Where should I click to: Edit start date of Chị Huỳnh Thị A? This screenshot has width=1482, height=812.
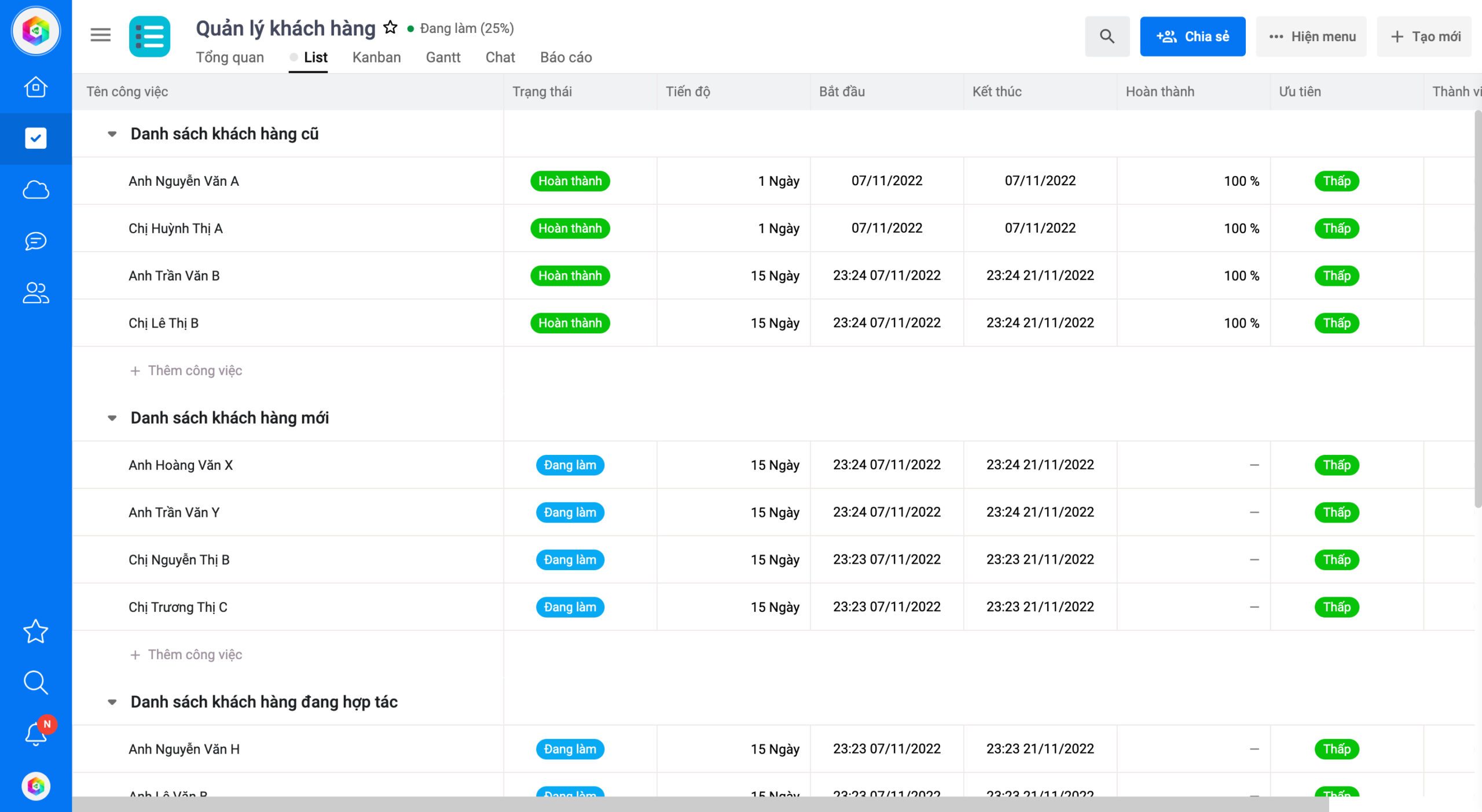(886, 229)
